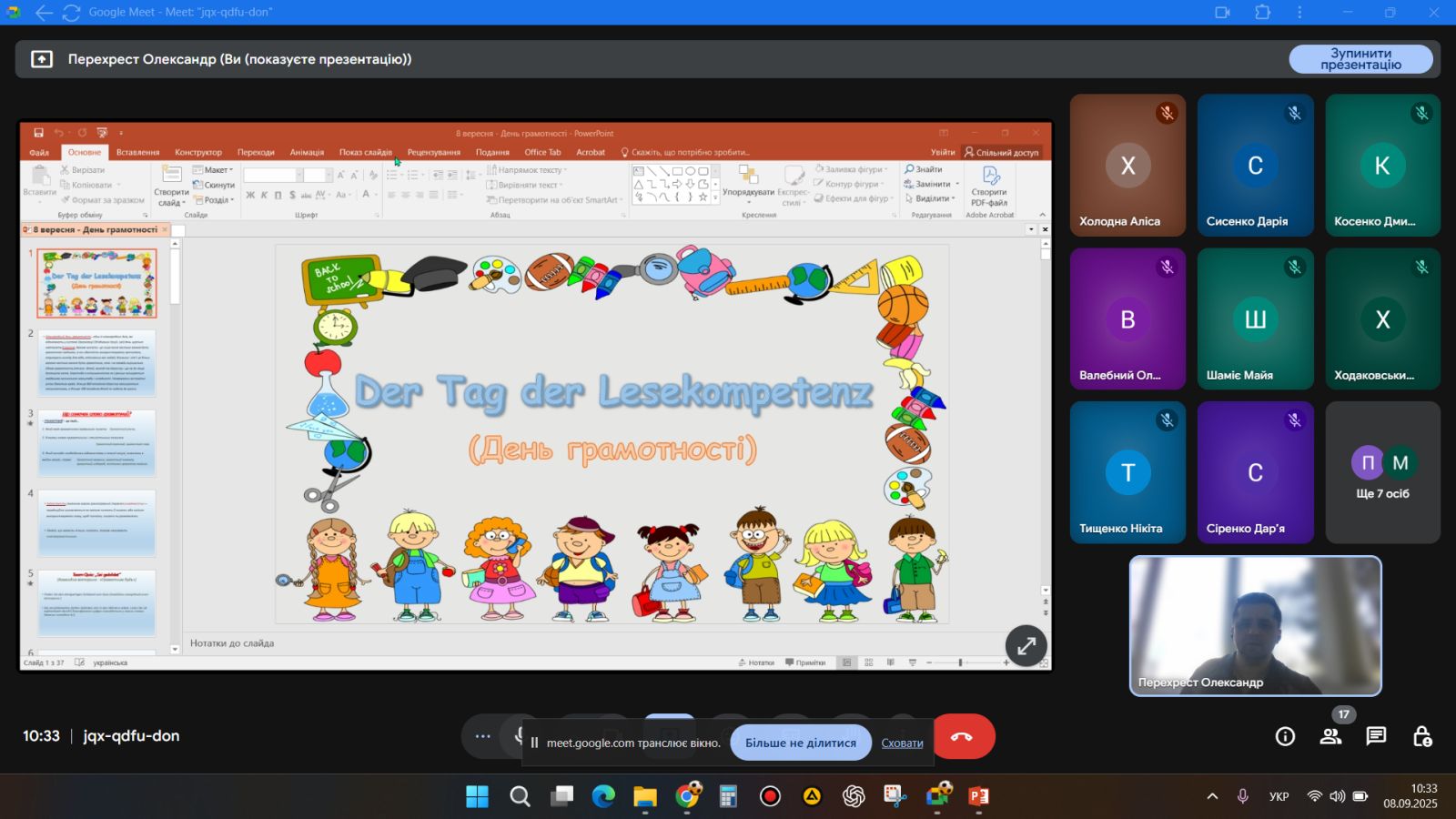Expand the shared presentation to full screen

click(1026, 646)
